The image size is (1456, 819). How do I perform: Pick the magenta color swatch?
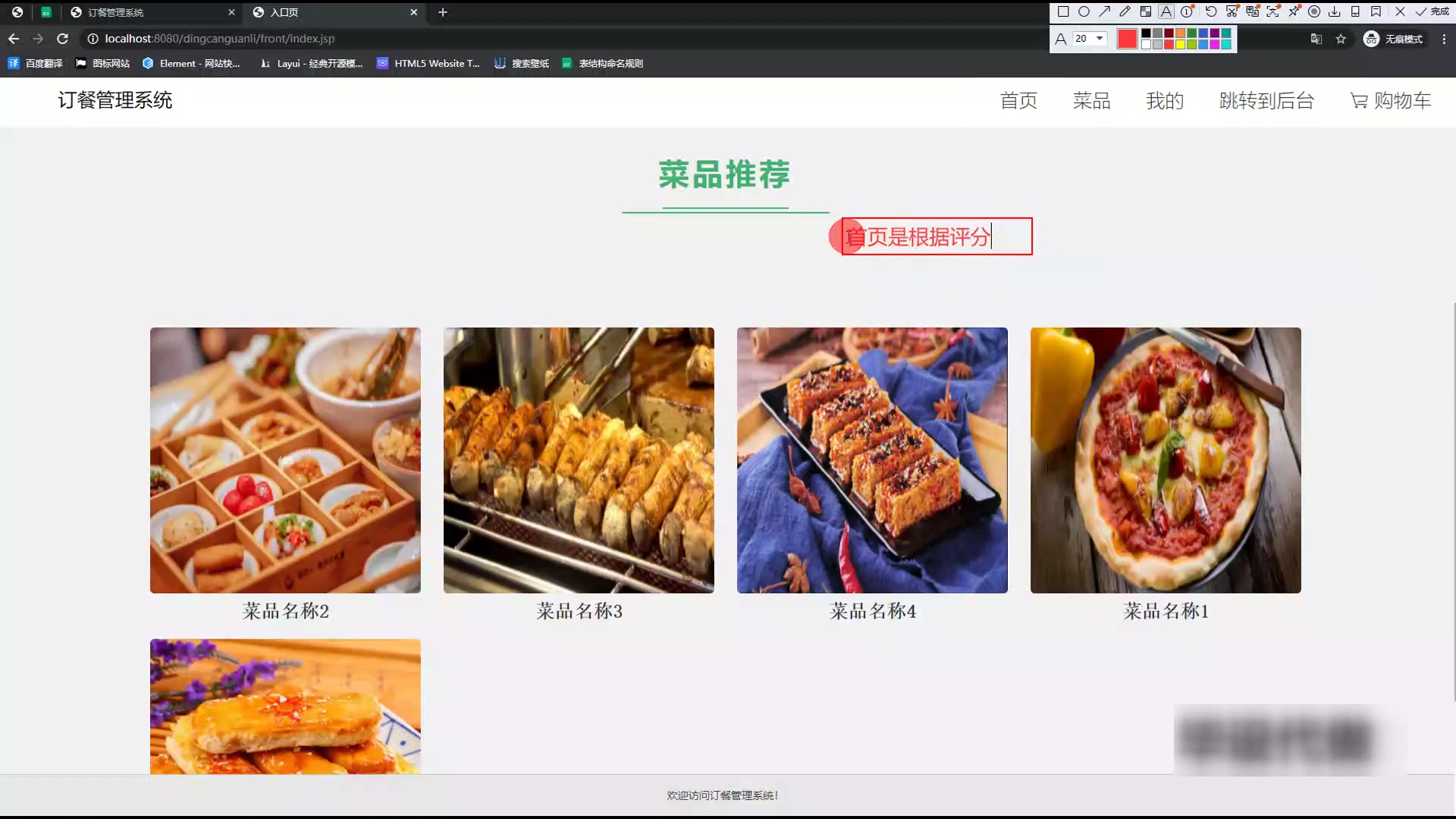pos(1214,44)
